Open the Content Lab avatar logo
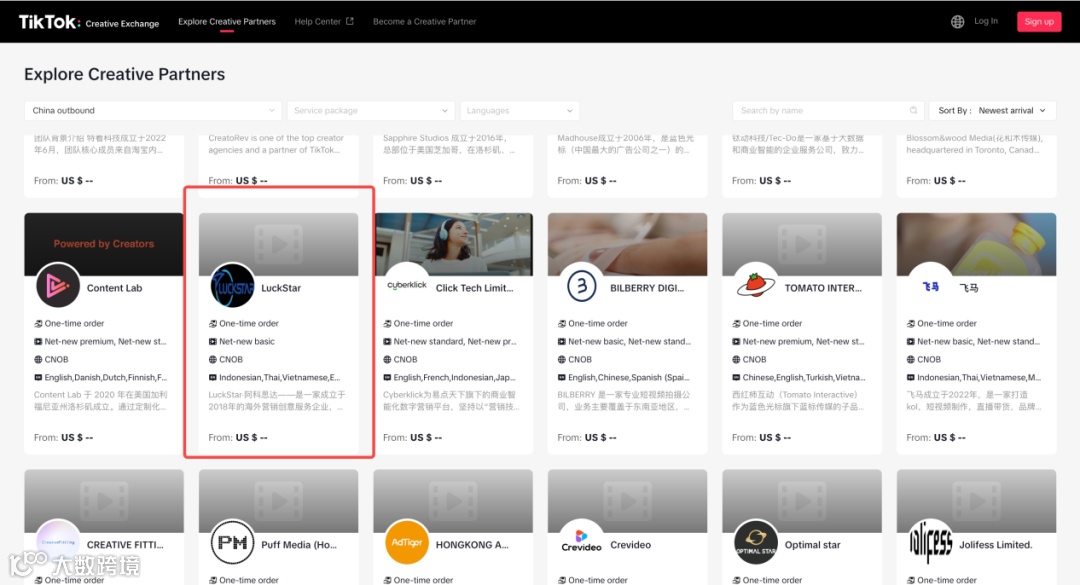This screenshot has width=1080, height=585. (58, 285)
